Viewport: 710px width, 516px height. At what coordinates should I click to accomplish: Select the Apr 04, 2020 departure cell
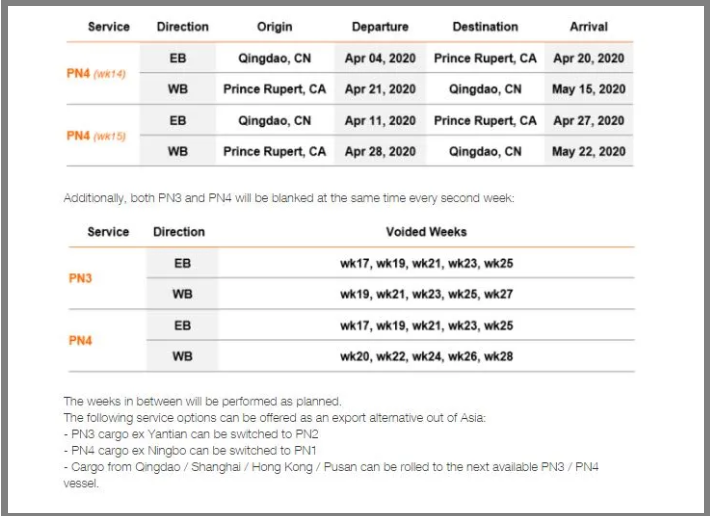click(x=380, y=58)
